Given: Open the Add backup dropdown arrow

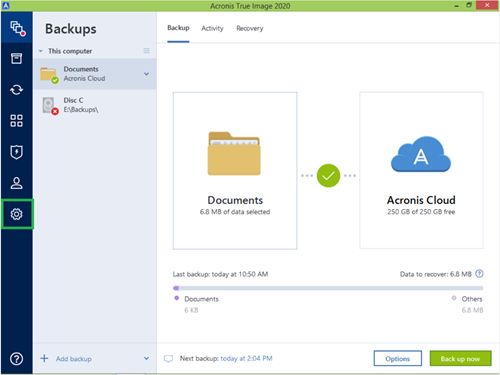Looking at the screenshot, I should point(146,358).
